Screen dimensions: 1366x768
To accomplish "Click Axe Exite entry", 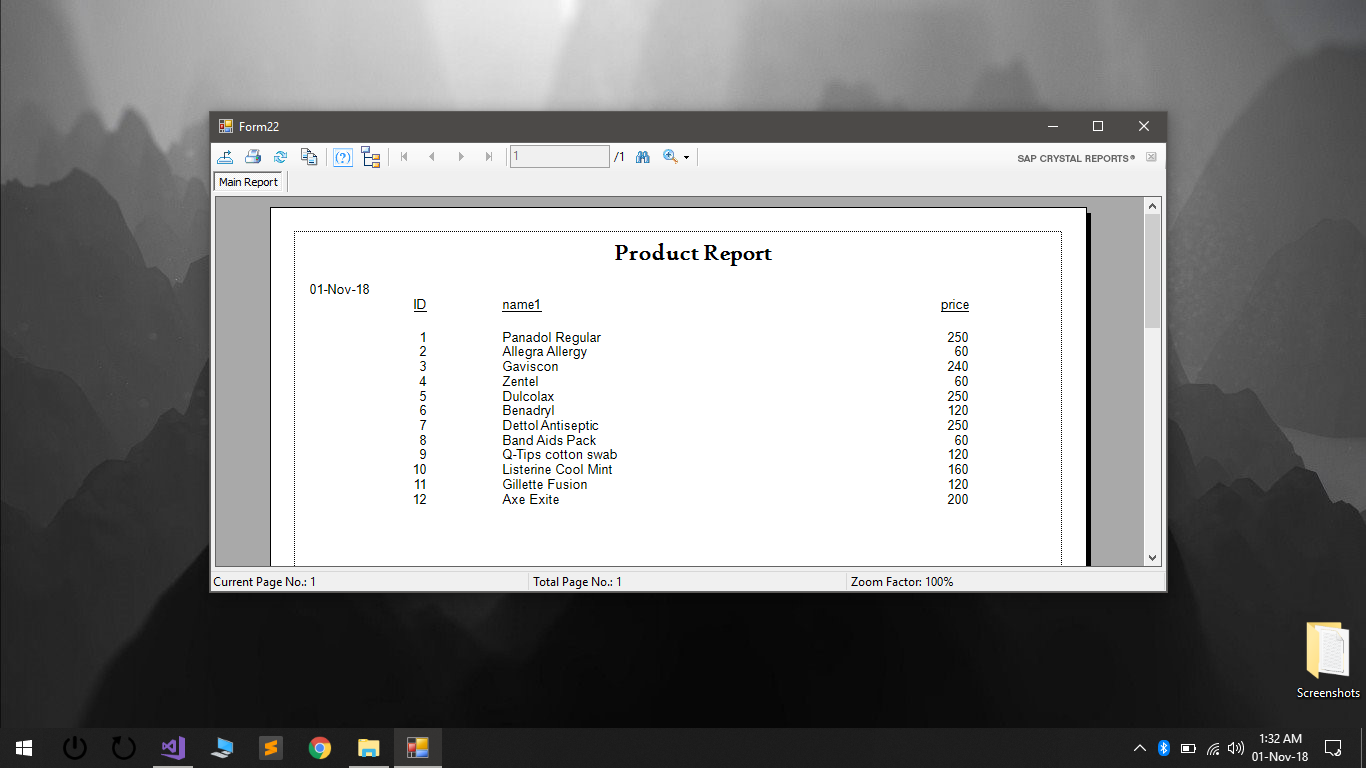I will tap(531, 500).
